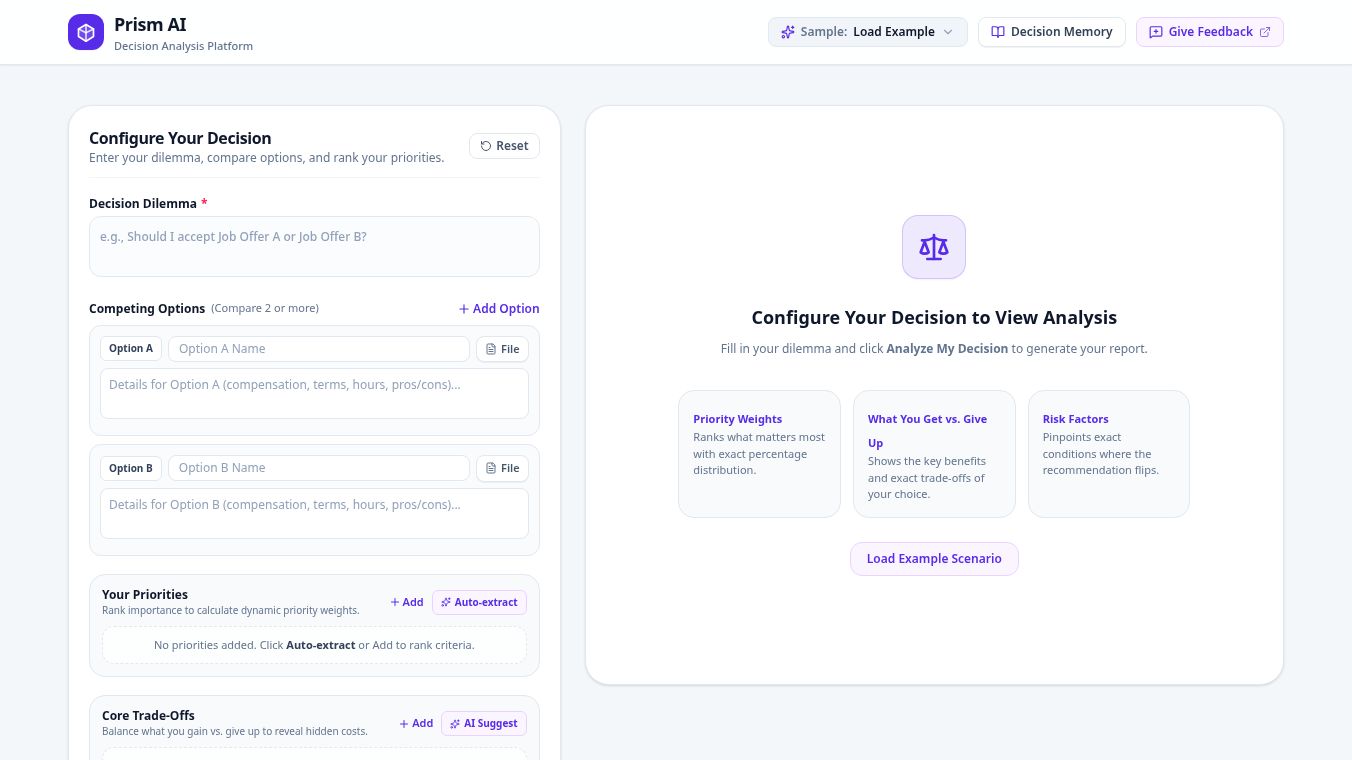Reset the decision configuration
This screenshot has width=1352, height=760.
click(504, 146)
